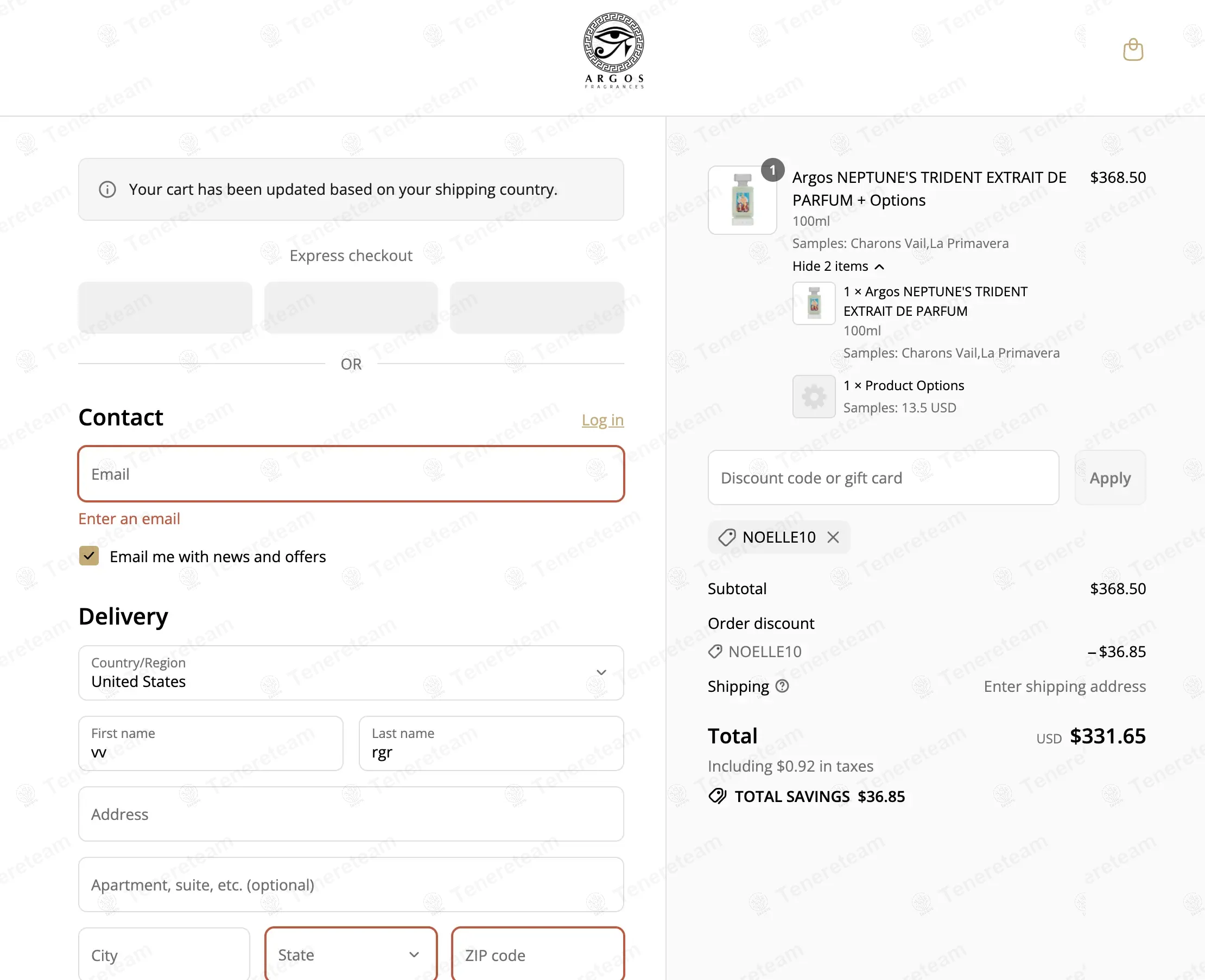
Task: Focus the Email input field
Action: coord(351,474)
